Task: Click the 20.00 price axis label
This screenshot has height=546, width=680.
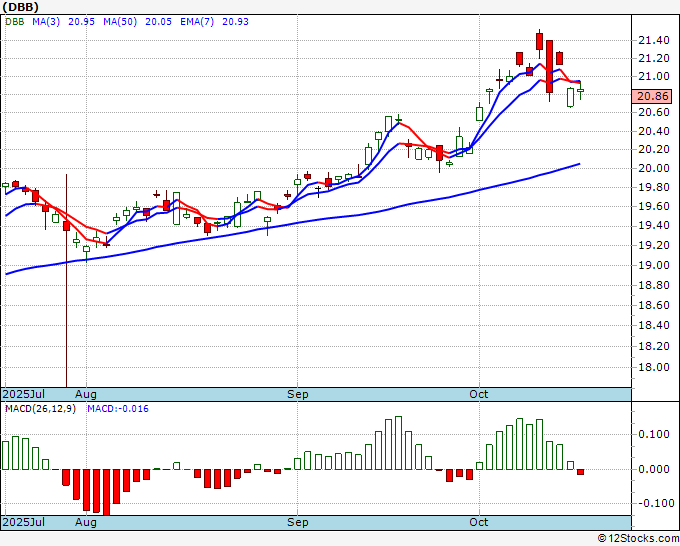Action: click(x=654, y=169)
